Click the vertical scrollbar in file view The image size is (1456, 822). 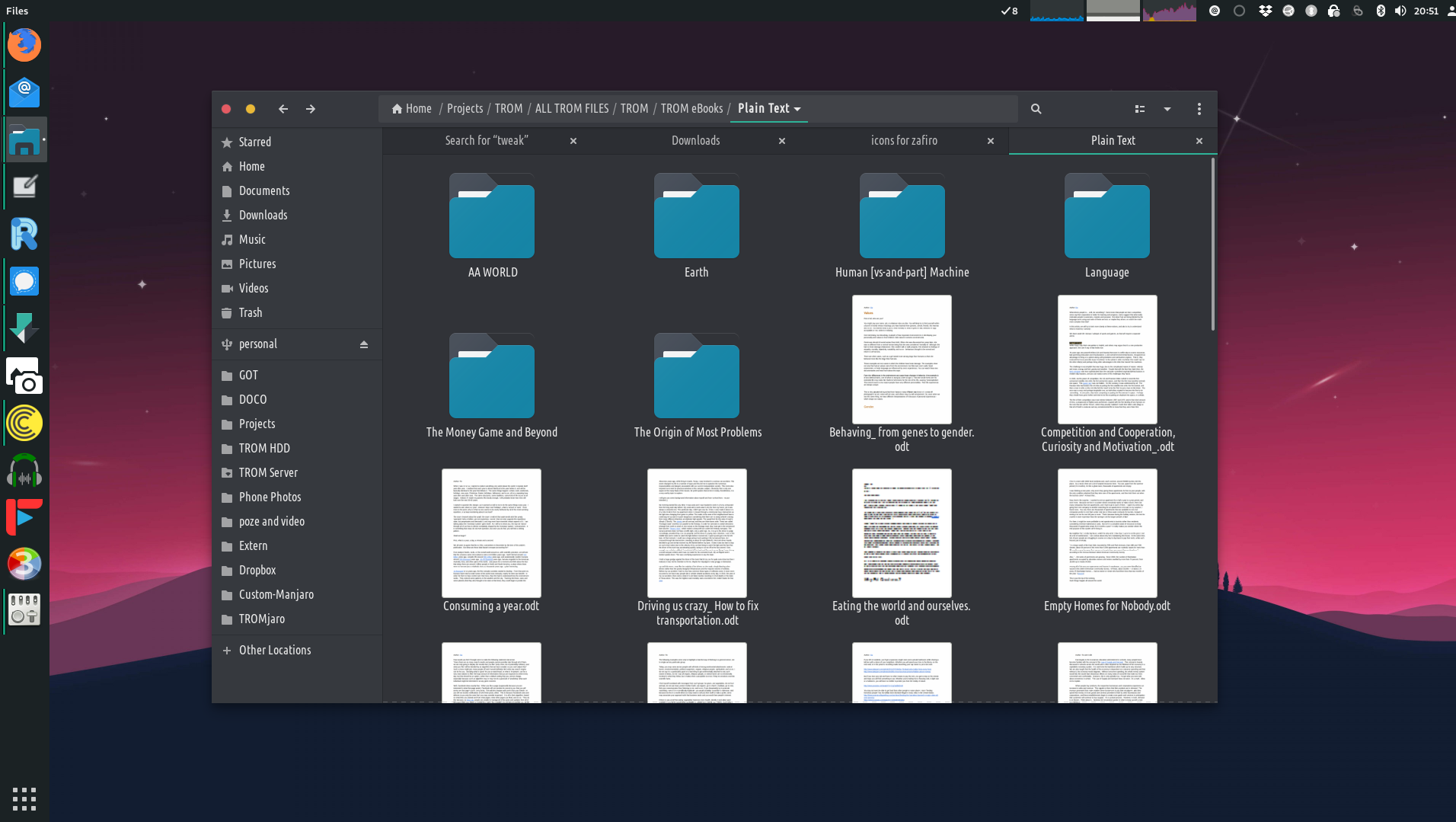point(1212,244)
